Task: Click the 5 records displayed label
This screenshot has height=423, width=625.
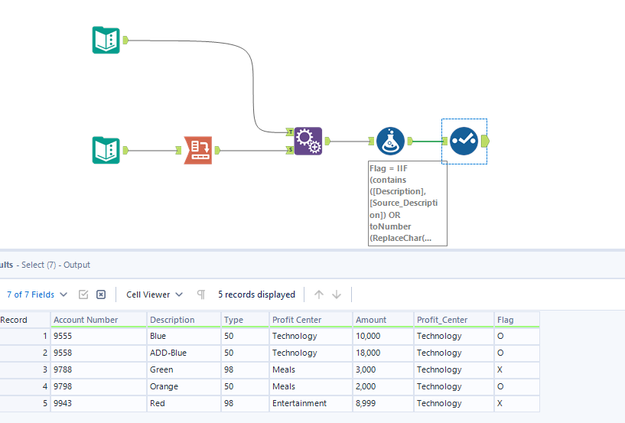Action: coord(257,295)
